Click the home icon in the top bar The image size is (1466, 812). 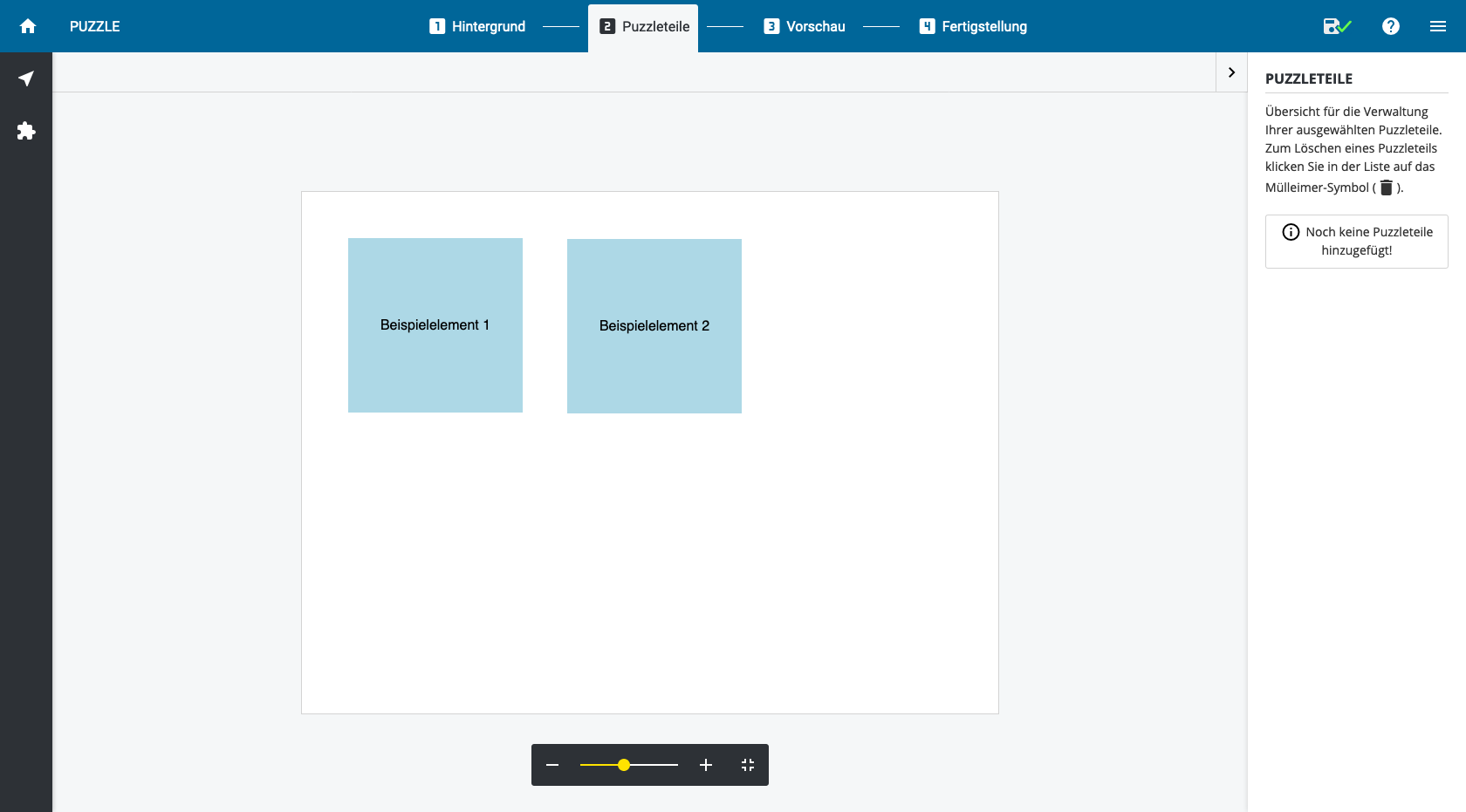(28, 26)
